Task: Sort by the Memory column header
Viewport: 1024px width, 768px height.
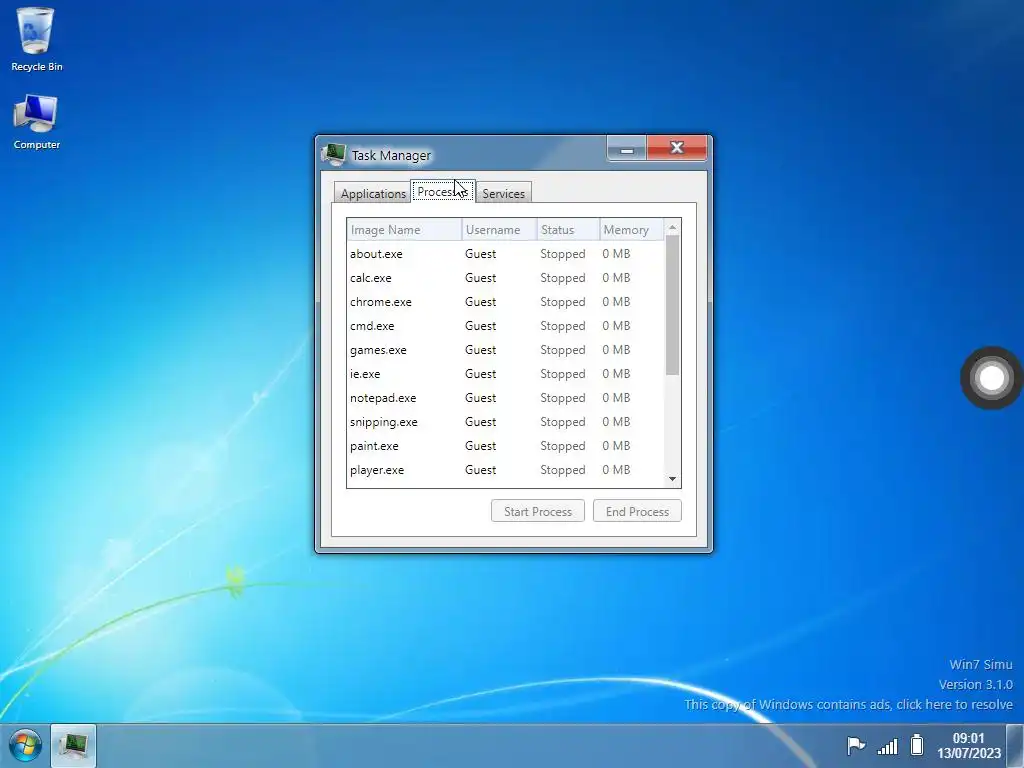Action: (x=632, y=230)
